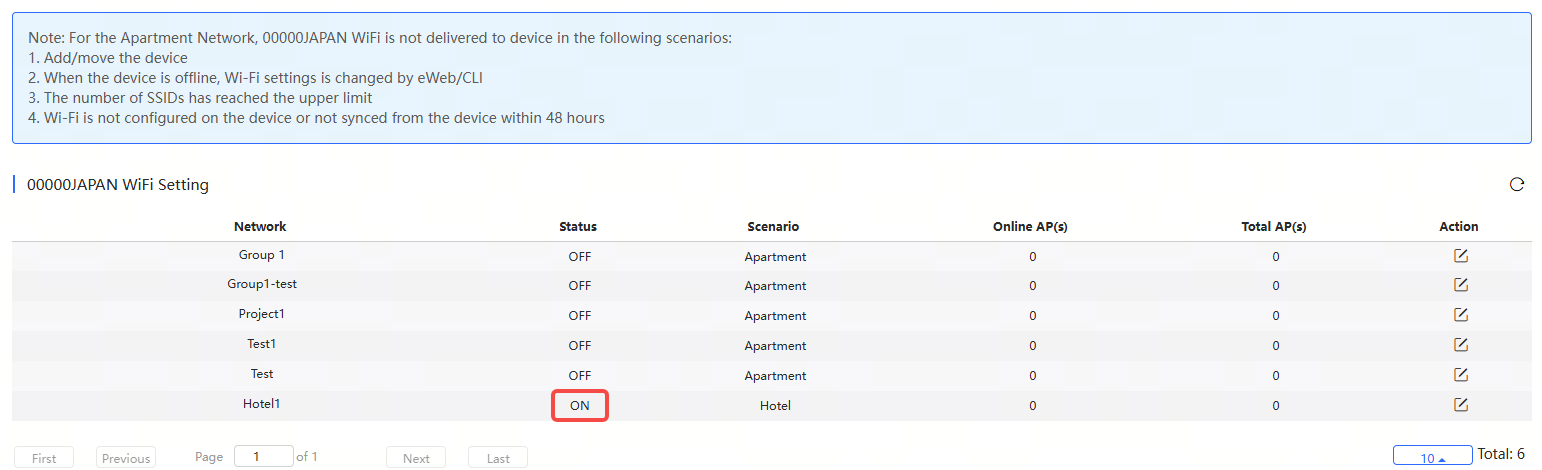Go to the First page
Viewport: 1542px width, 470px height.
(44, 458)
